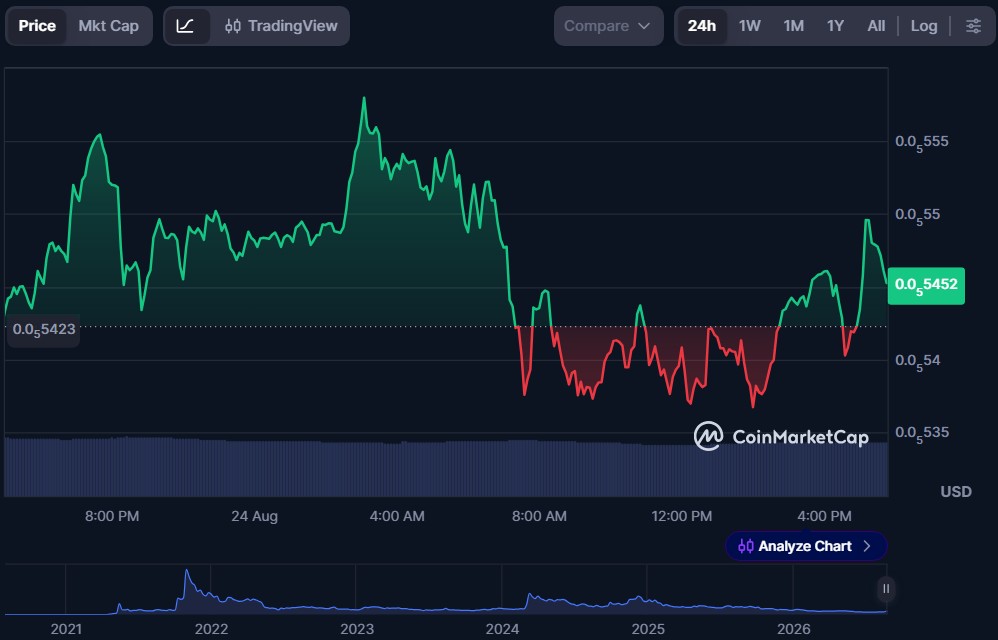
Task: Click the Analyze Chart button
Action: click(x=806, y=546)
